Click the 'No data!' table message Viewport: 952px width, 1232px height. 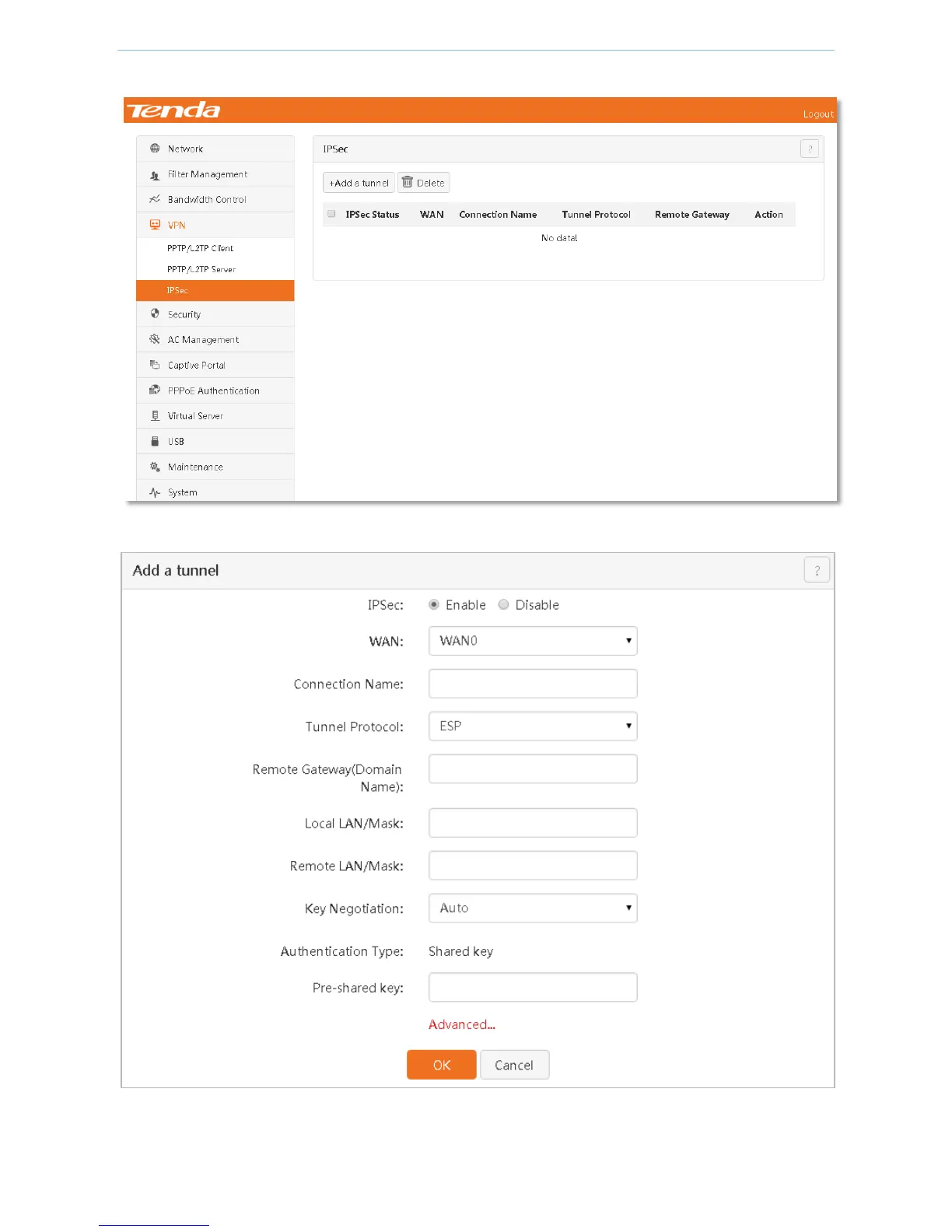[x=559, y=238]
